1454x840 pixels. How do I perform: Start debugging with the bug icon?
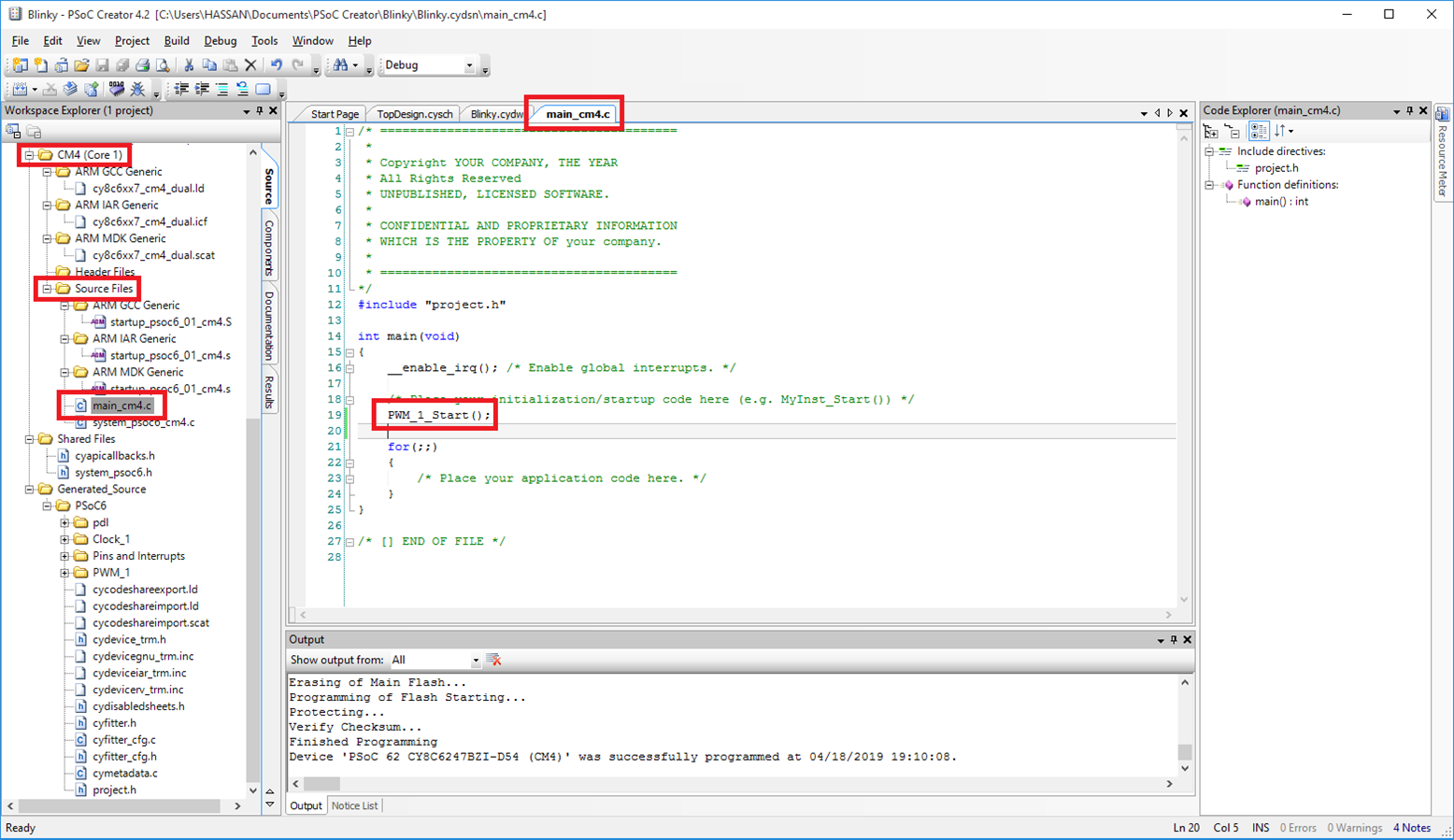(x=137, y=90)
